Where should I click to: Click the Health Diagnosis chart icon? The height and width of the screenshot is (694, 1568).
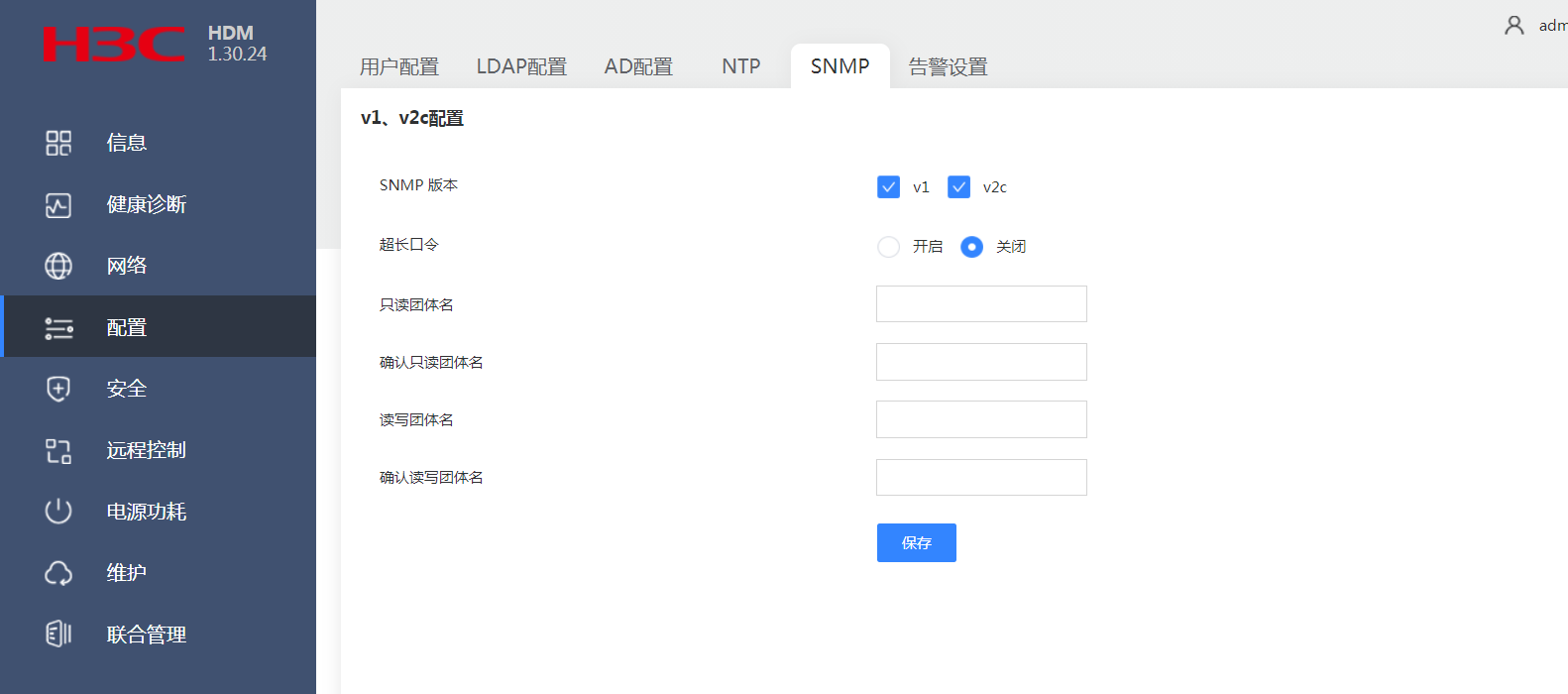click(58, 205)
